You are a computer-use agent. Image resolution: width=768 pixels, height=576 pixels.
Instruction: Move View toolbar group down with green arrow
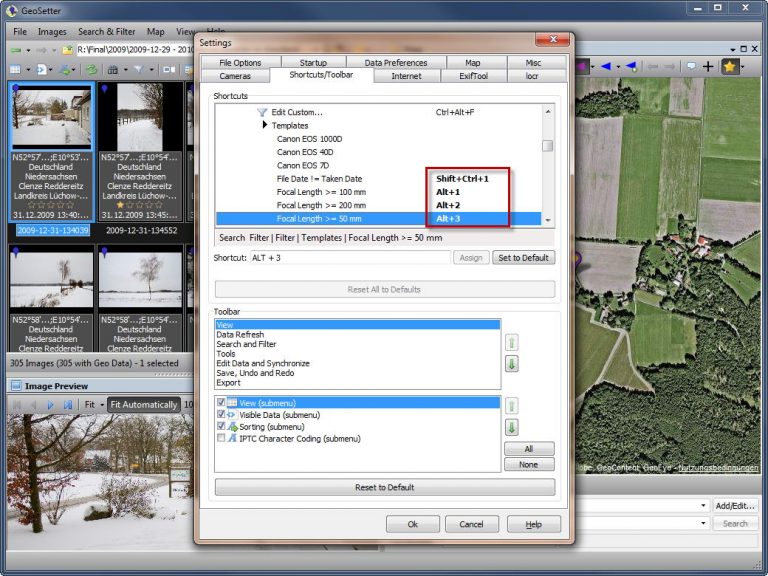[x=511, y=364]
